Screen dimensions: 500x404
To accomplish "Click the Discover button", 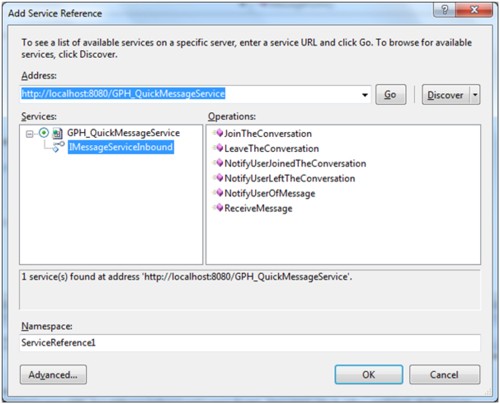I will (x=446, y=95).
